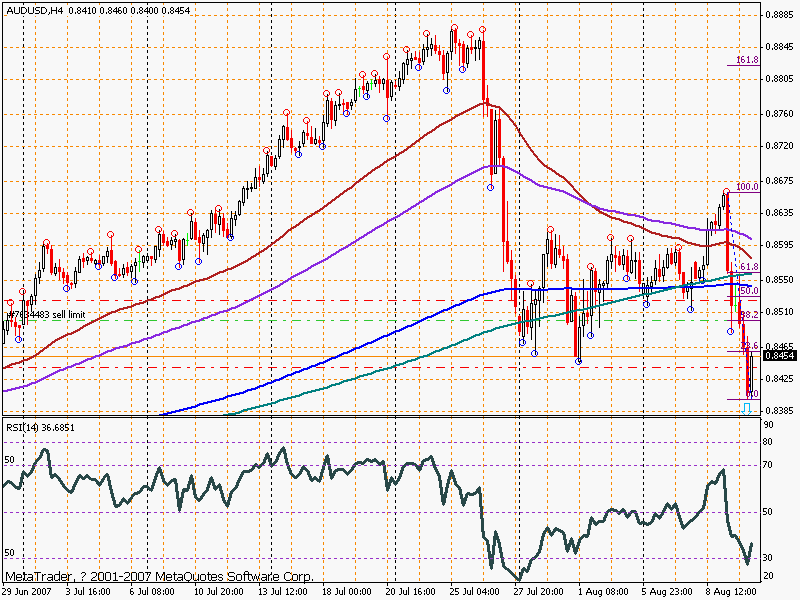Click the 29 Jun 2007 date axis label
Viewport: 800px width, 600px height.
pos(27,591)
